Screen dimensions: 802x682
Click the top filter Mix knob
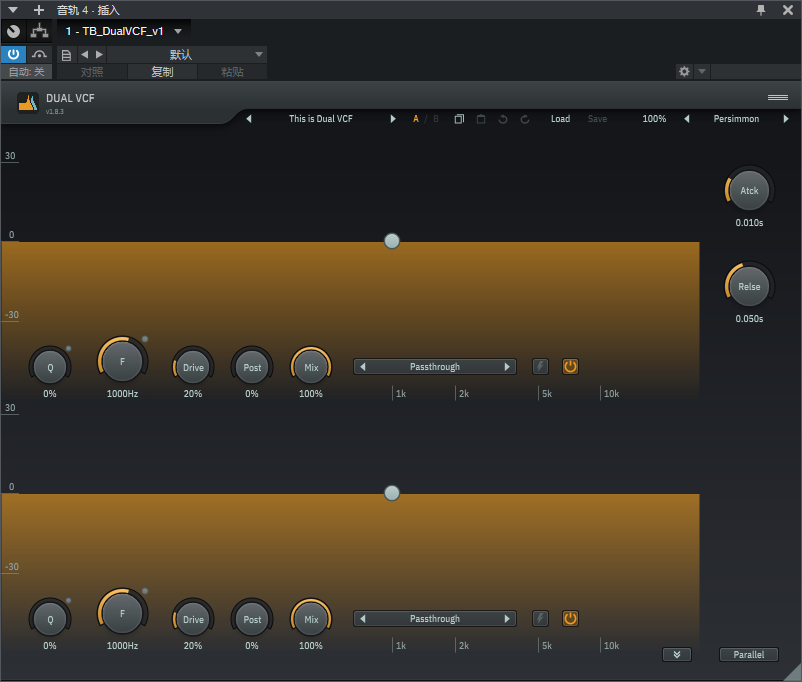pyautogui.click(x=311, y=367)
